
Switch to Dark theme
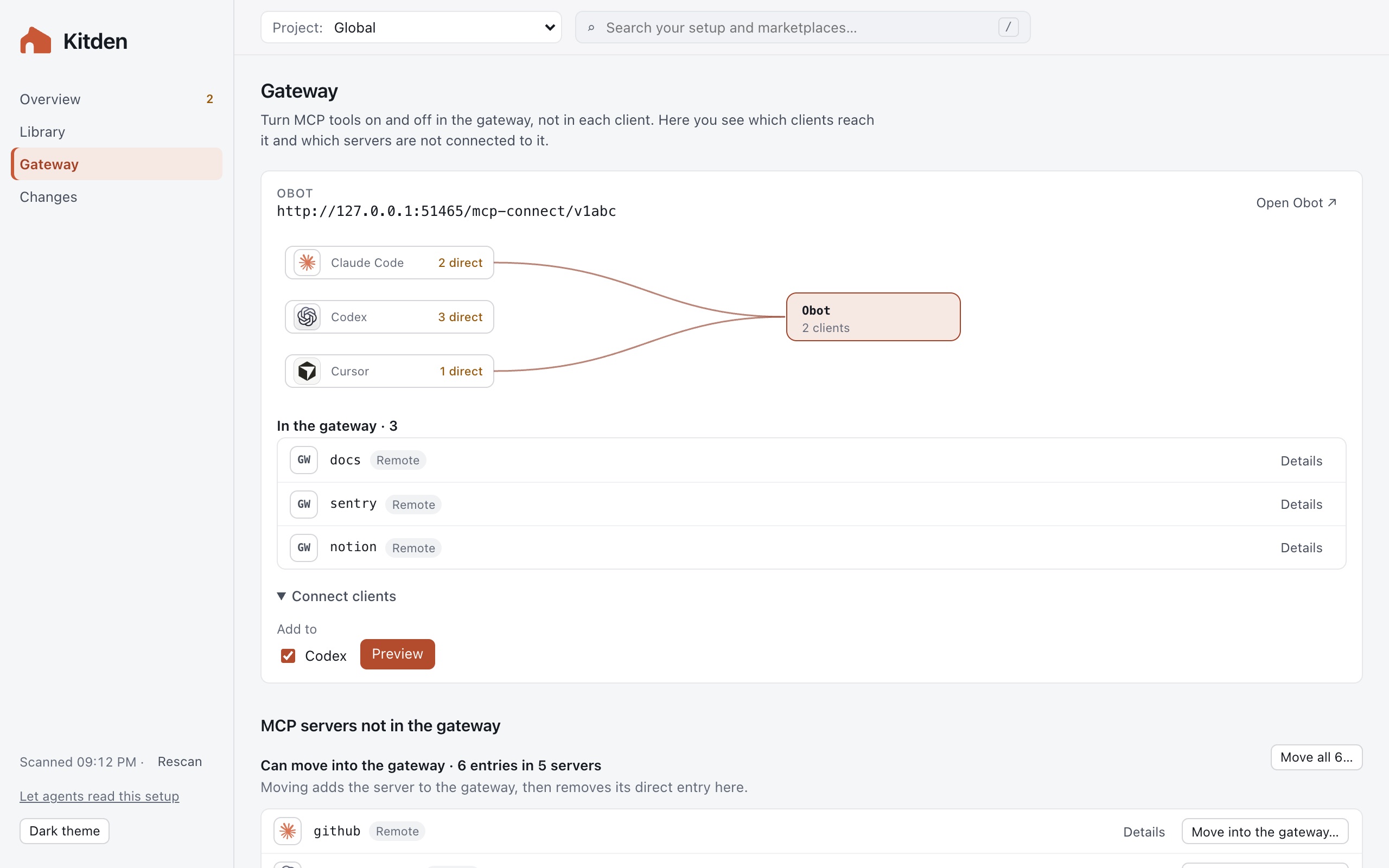tap(64, 831)
